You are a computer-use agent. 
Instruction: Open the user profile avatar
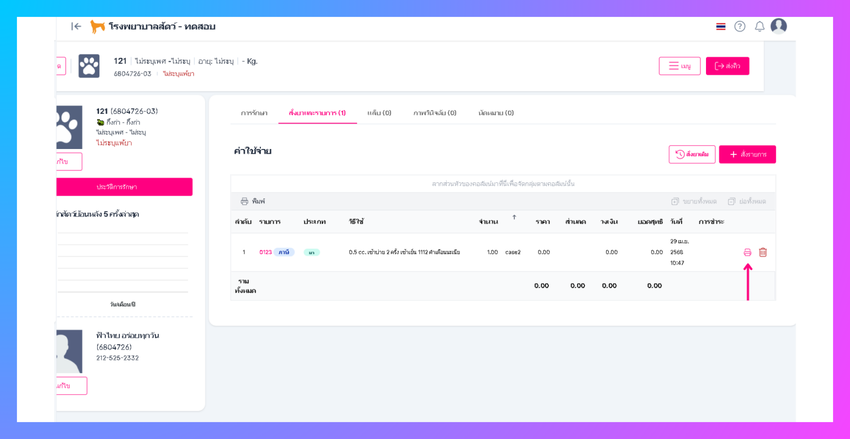[x=778, y=26]
